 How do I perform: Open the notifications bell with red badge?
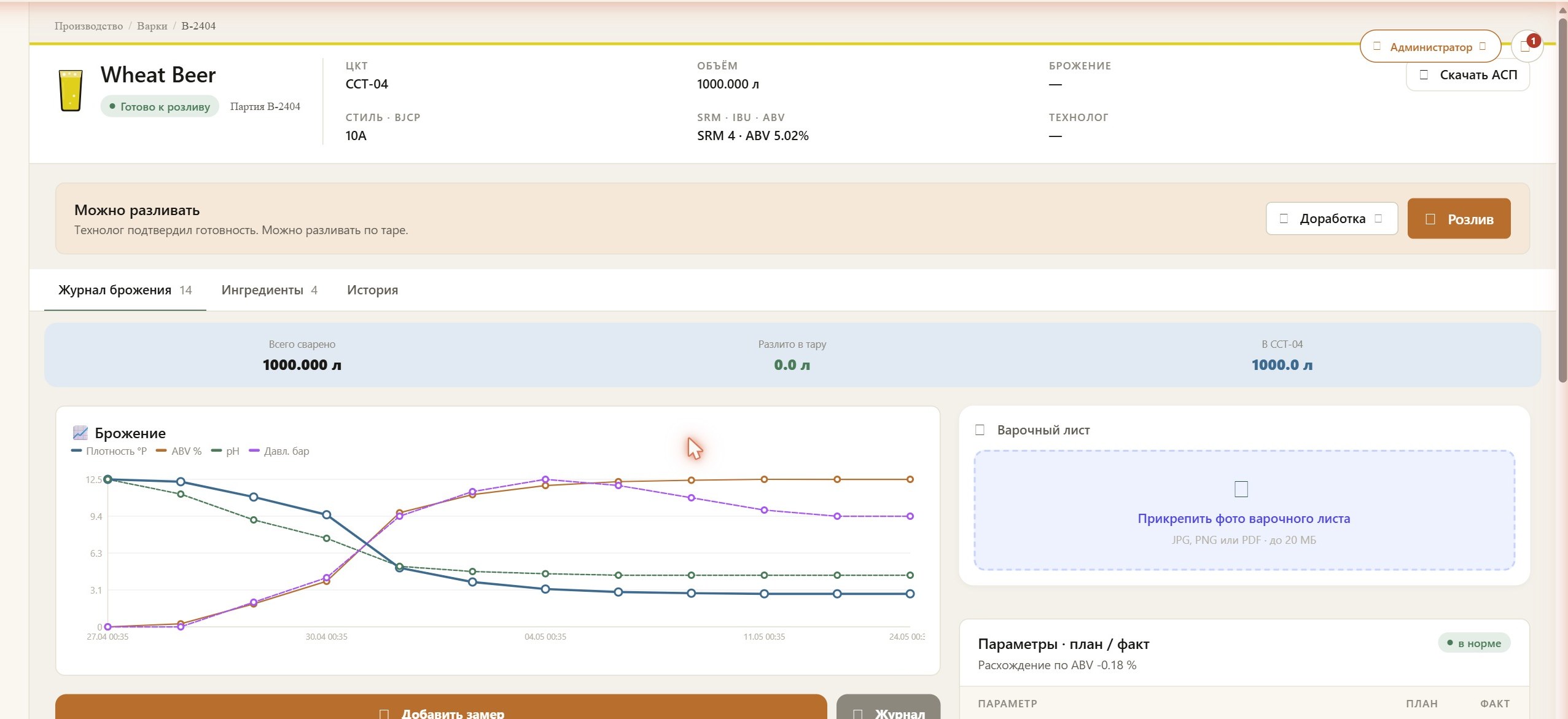click(1526, 46)
